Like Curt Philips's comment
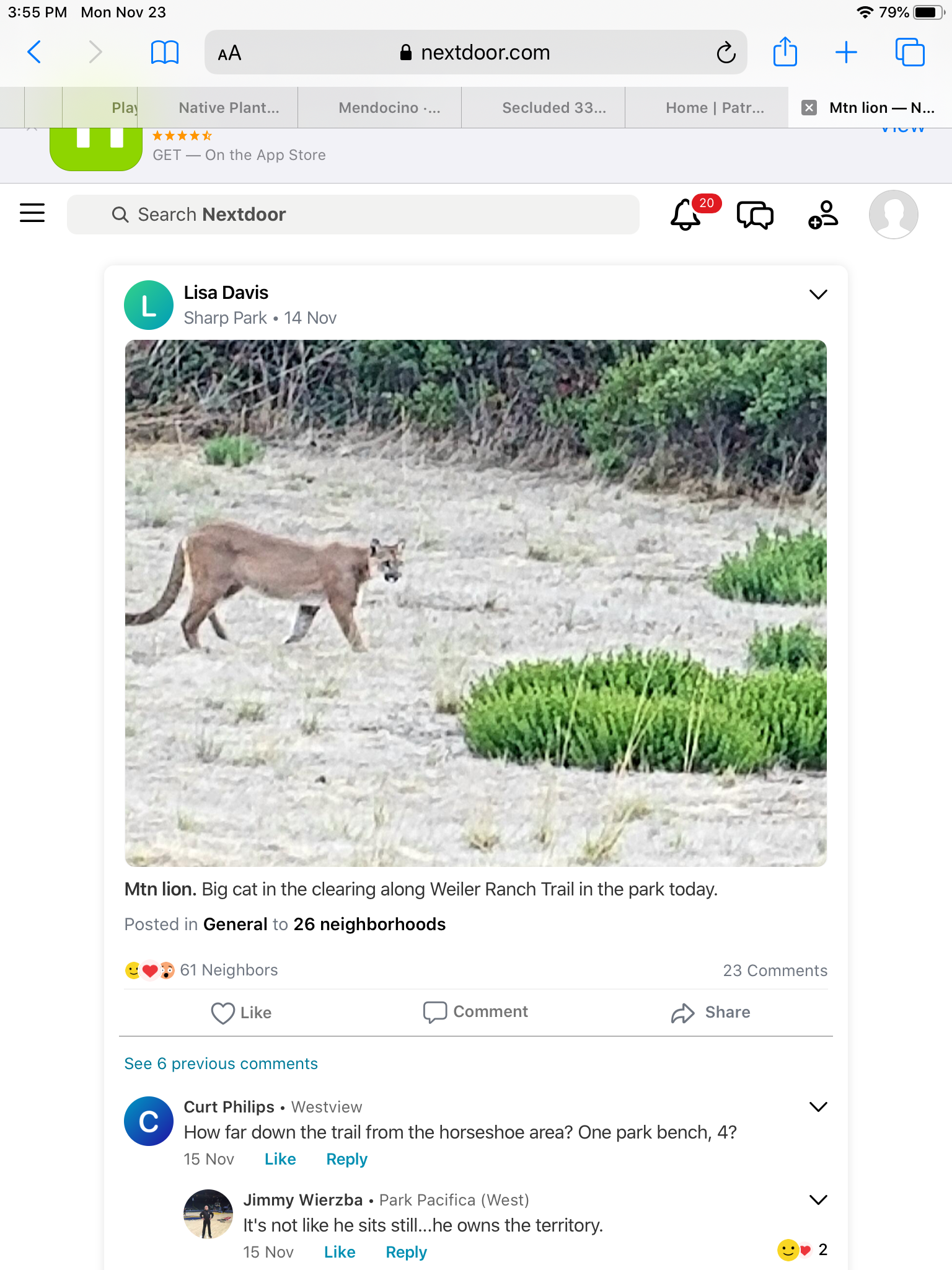952x1270 pixels. coord(280,1159)
